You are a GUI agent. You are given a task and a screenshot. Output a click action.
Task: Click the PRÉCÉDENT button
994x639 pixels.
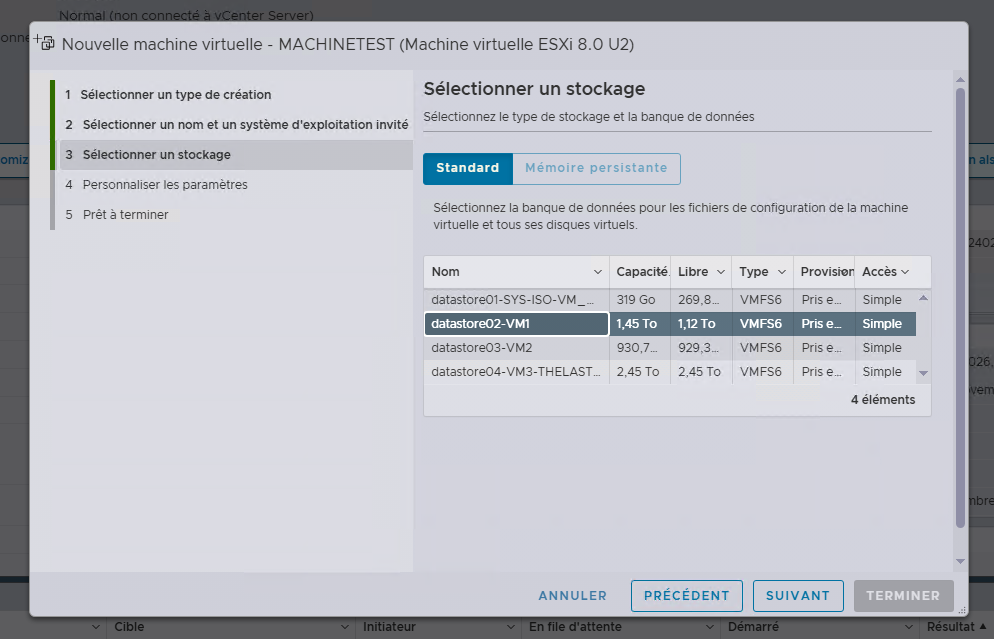tap(686, 595)
